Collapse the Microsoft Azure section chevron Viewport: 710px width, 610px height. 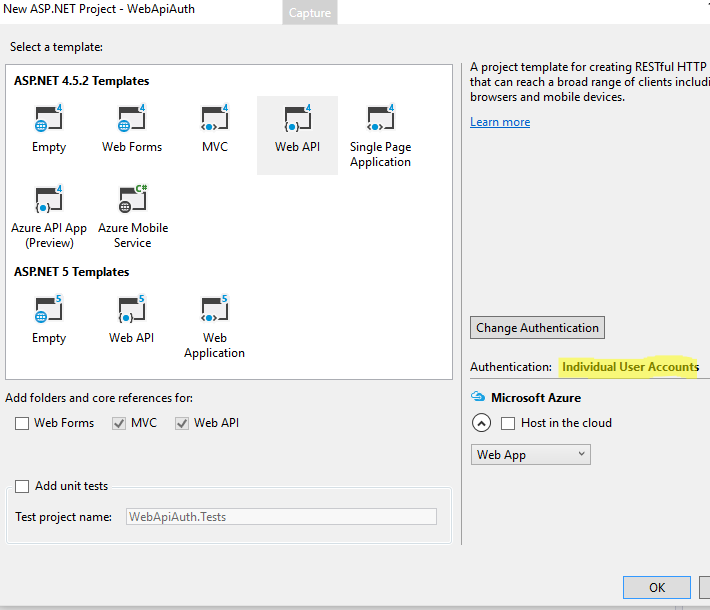point(481,423)
